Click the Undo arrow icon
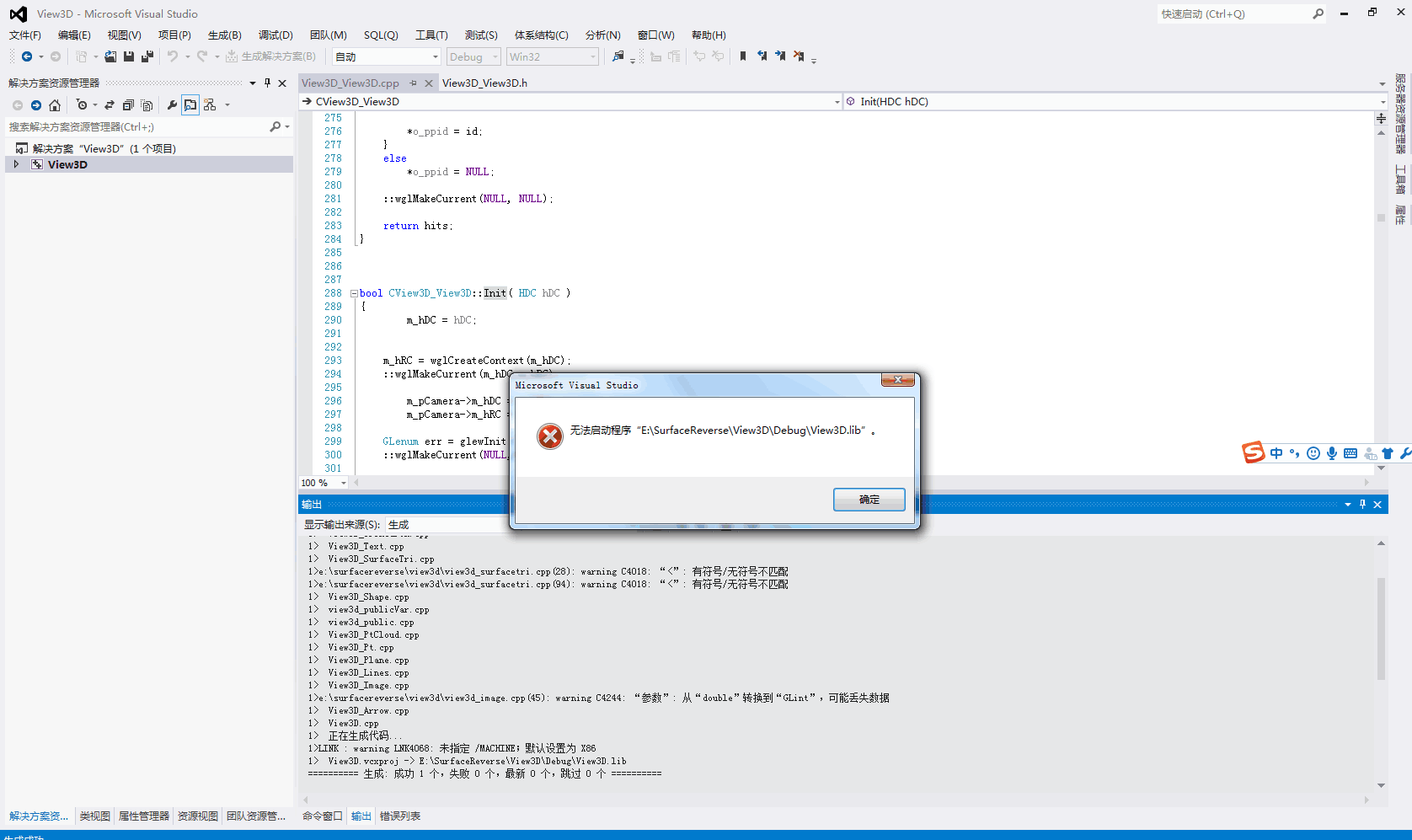Image resolution: width=1412 pixels, height=840 pixels. tap(172, 56)
